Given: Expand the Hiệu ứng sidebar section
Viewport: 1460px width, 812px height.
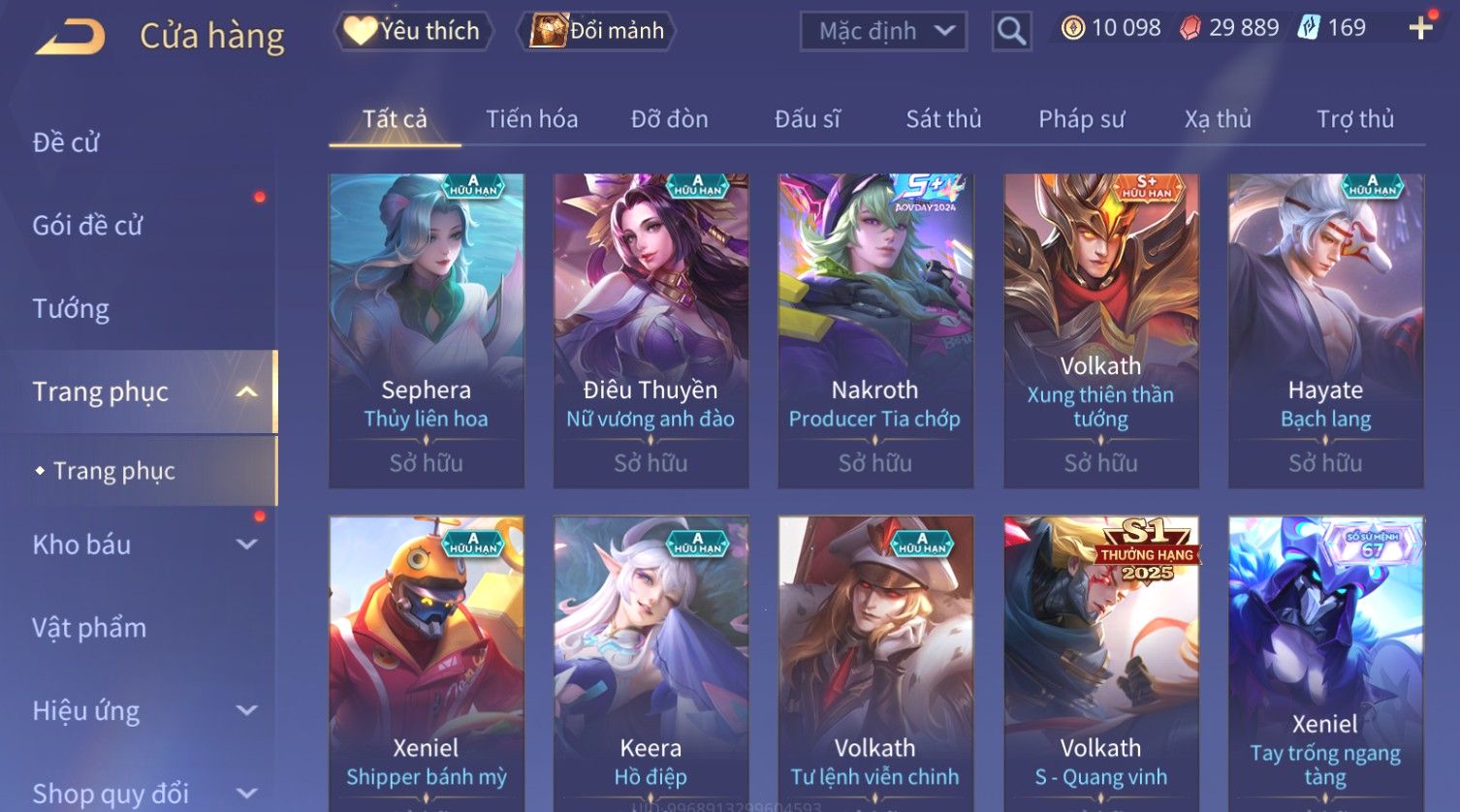Looking at the screenshot, I should 246,710.
